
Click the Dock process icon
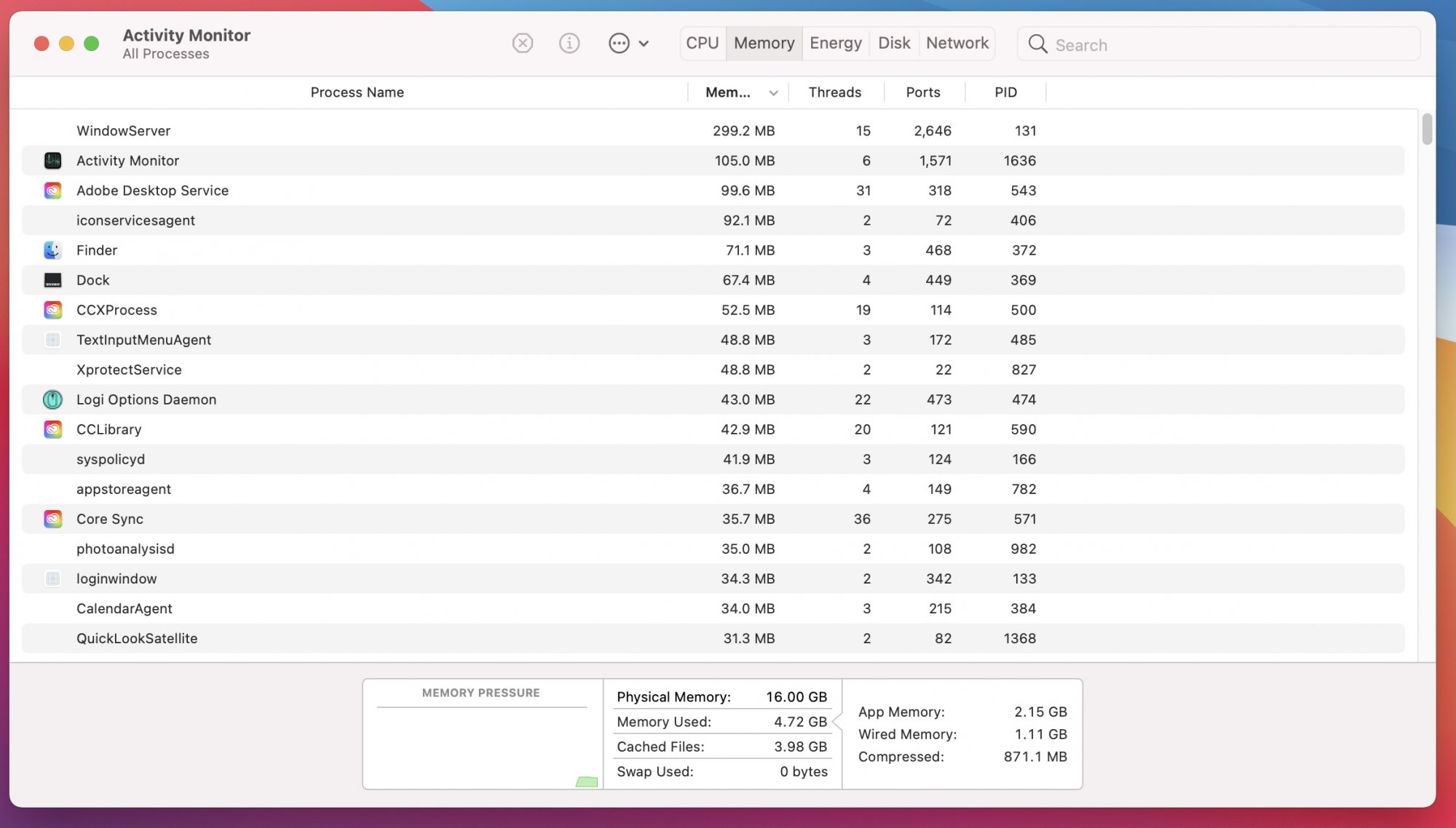tap(52, 280)
